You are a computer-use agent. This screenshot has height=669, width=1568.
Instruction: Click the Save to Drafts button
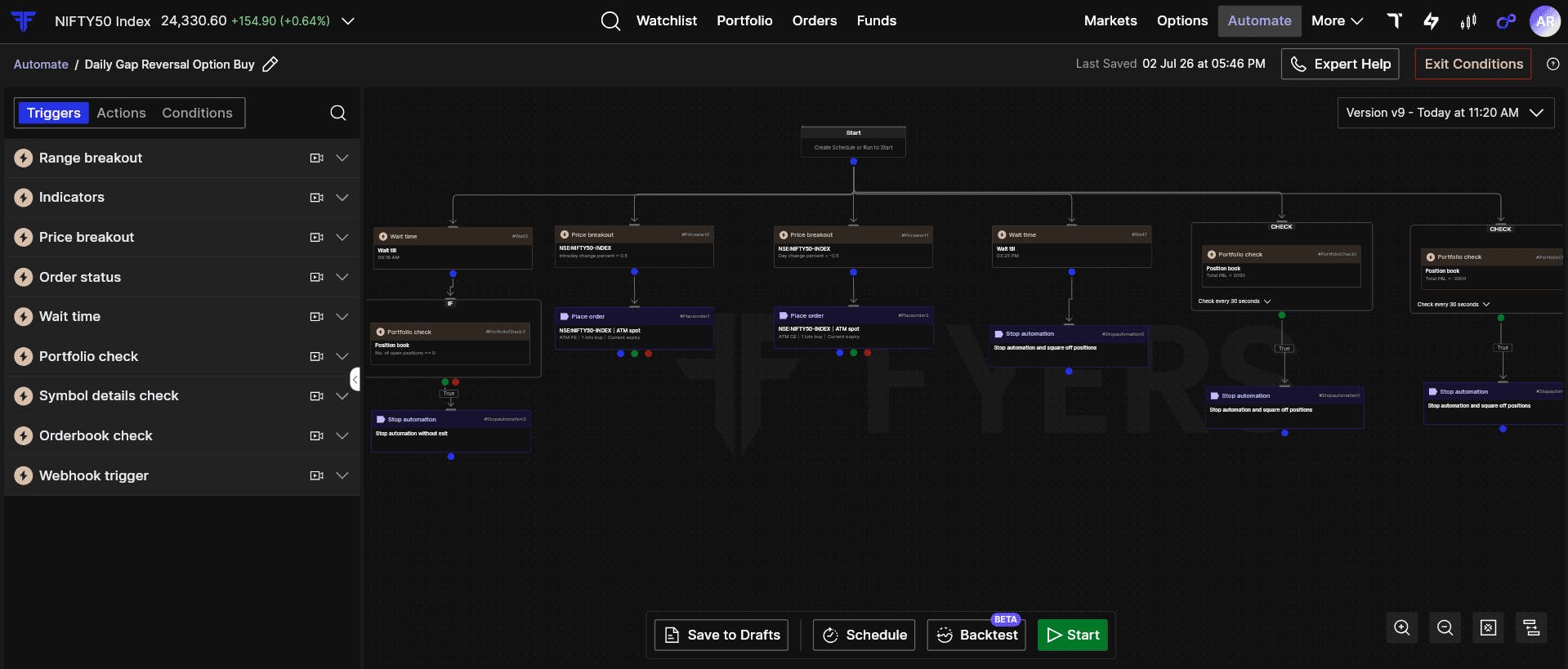[x=721, y=635]
